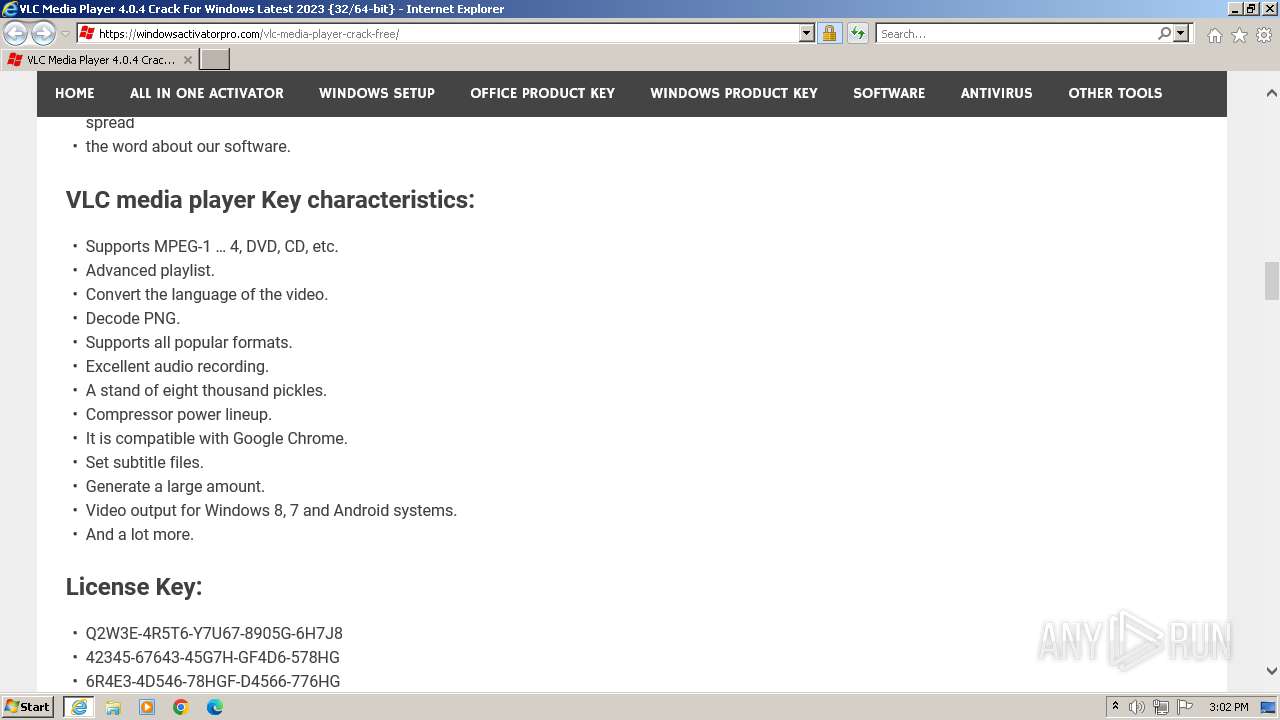Viewport: 1280px width, 720px height.
Task: Minimize the Internet Explorer window
Action: coord(1234,9)
